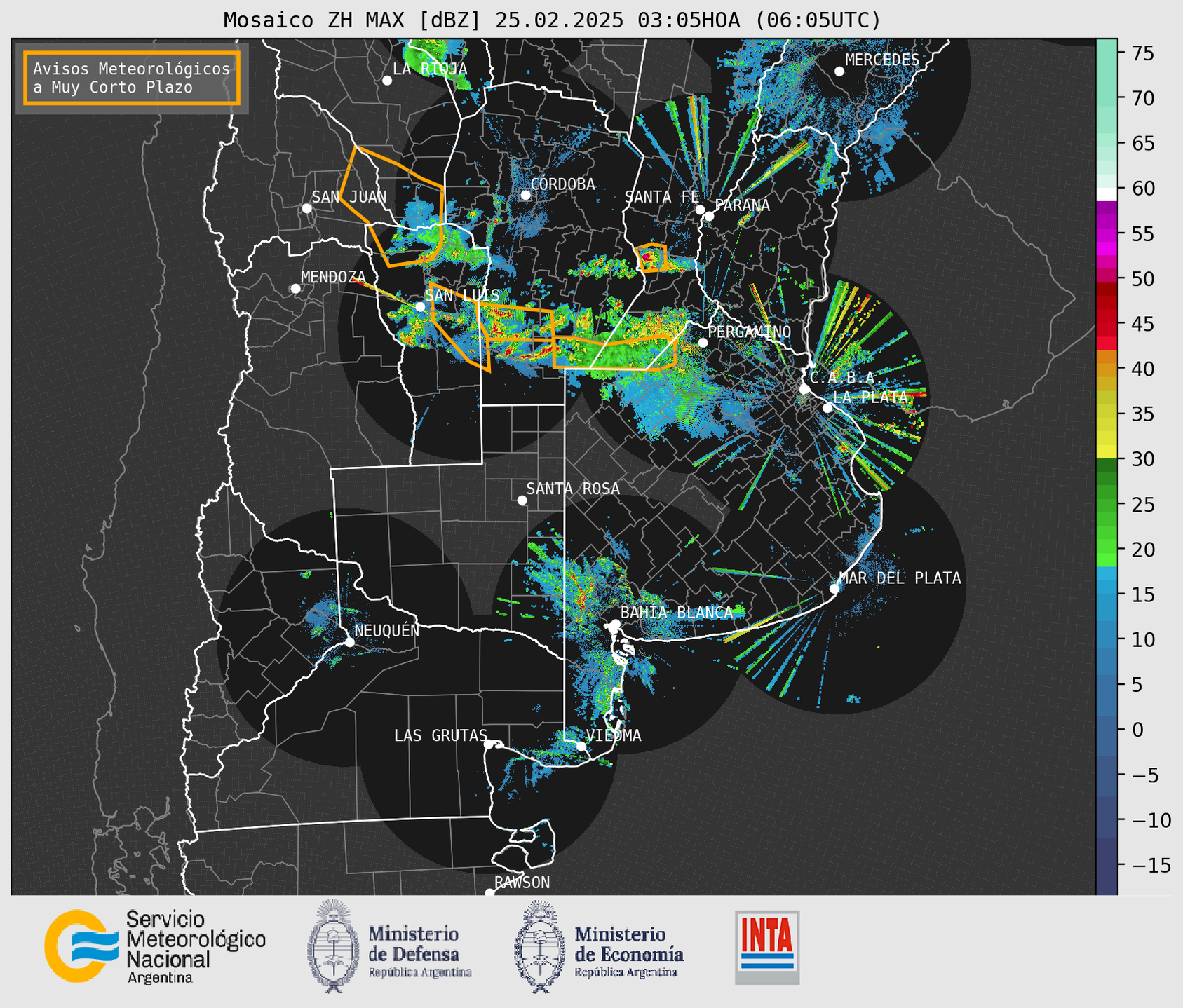Image resolution: width=1183 pixels, height=1008 pixels.
Task: Click the Ministerio de Economía emblem
Action: point(539,946)
